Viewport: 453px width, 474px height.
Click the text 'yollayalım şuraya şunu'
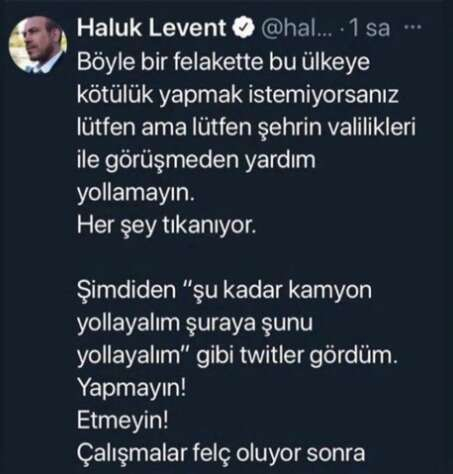click(x=195, y=323)
